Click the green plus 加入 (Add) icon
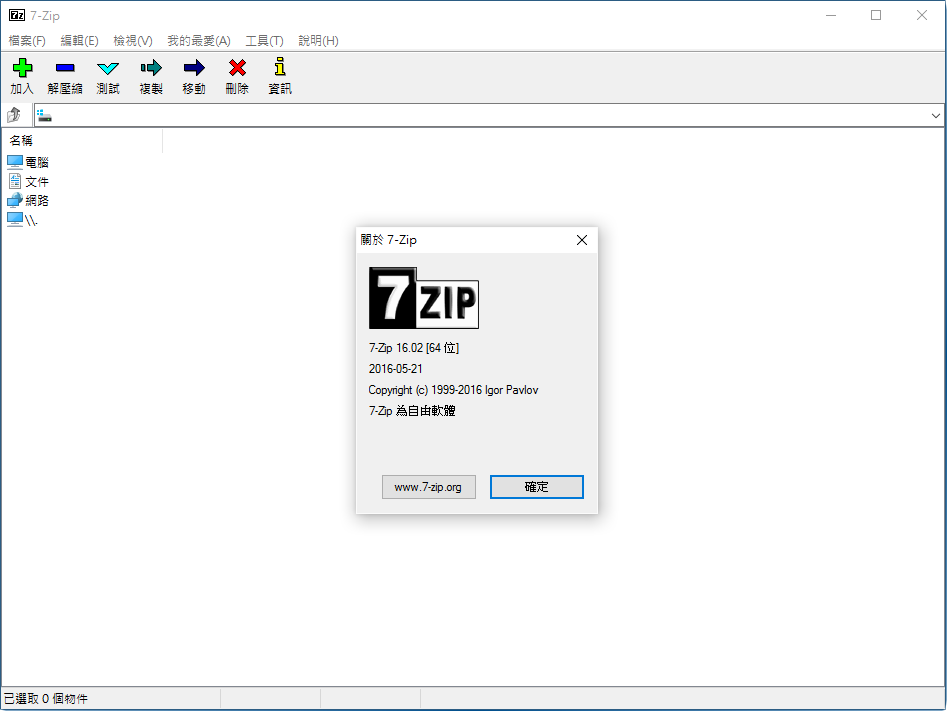This screenshot has width=947, height=711. pos(22,69)
